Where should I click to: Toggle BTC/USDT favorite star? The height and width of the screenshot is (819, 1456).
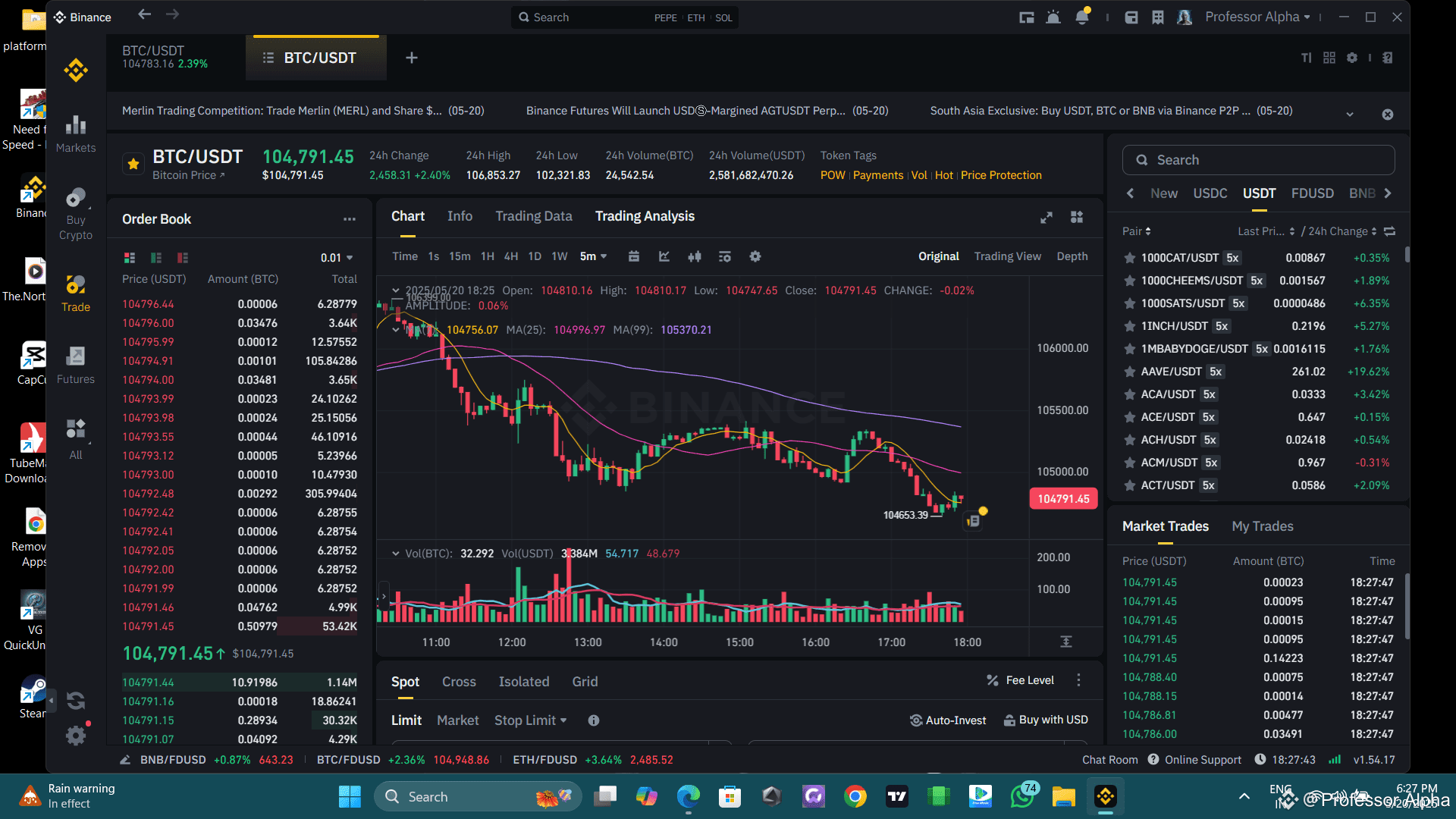tap(133, 164)
